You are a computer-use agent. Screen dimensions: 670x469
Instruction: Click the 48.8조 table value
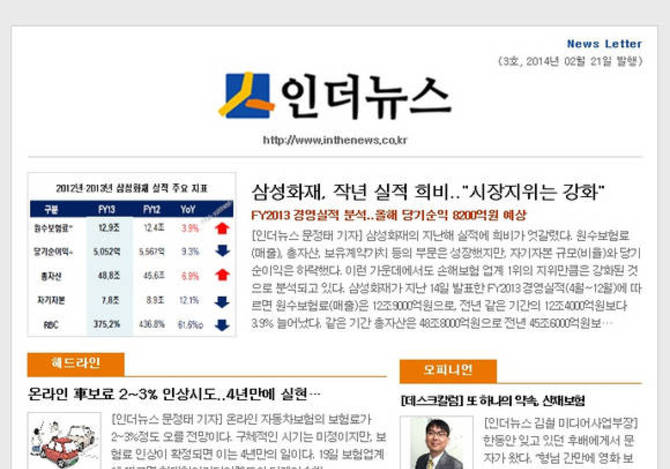[109, 276]
